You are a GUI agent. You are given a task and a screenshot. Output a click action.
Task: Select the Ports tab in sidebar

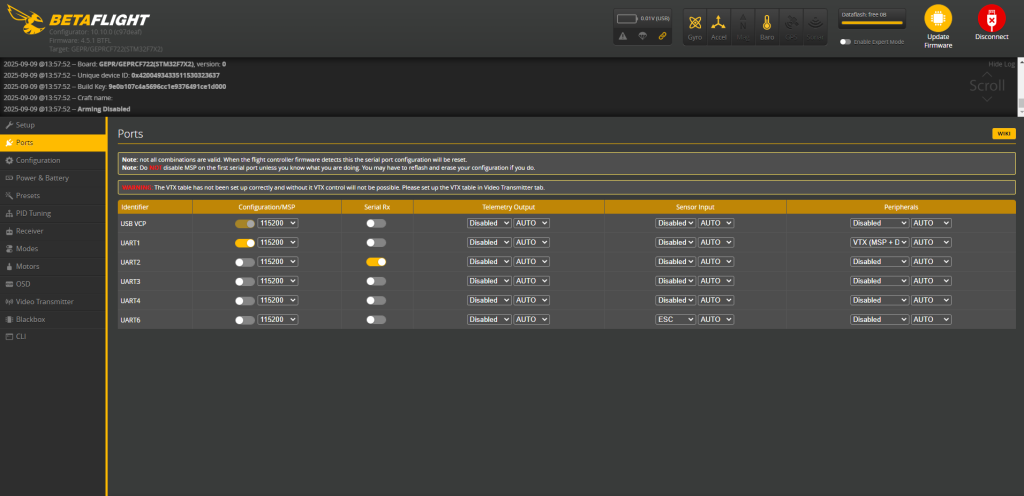(x=53, y=142)
